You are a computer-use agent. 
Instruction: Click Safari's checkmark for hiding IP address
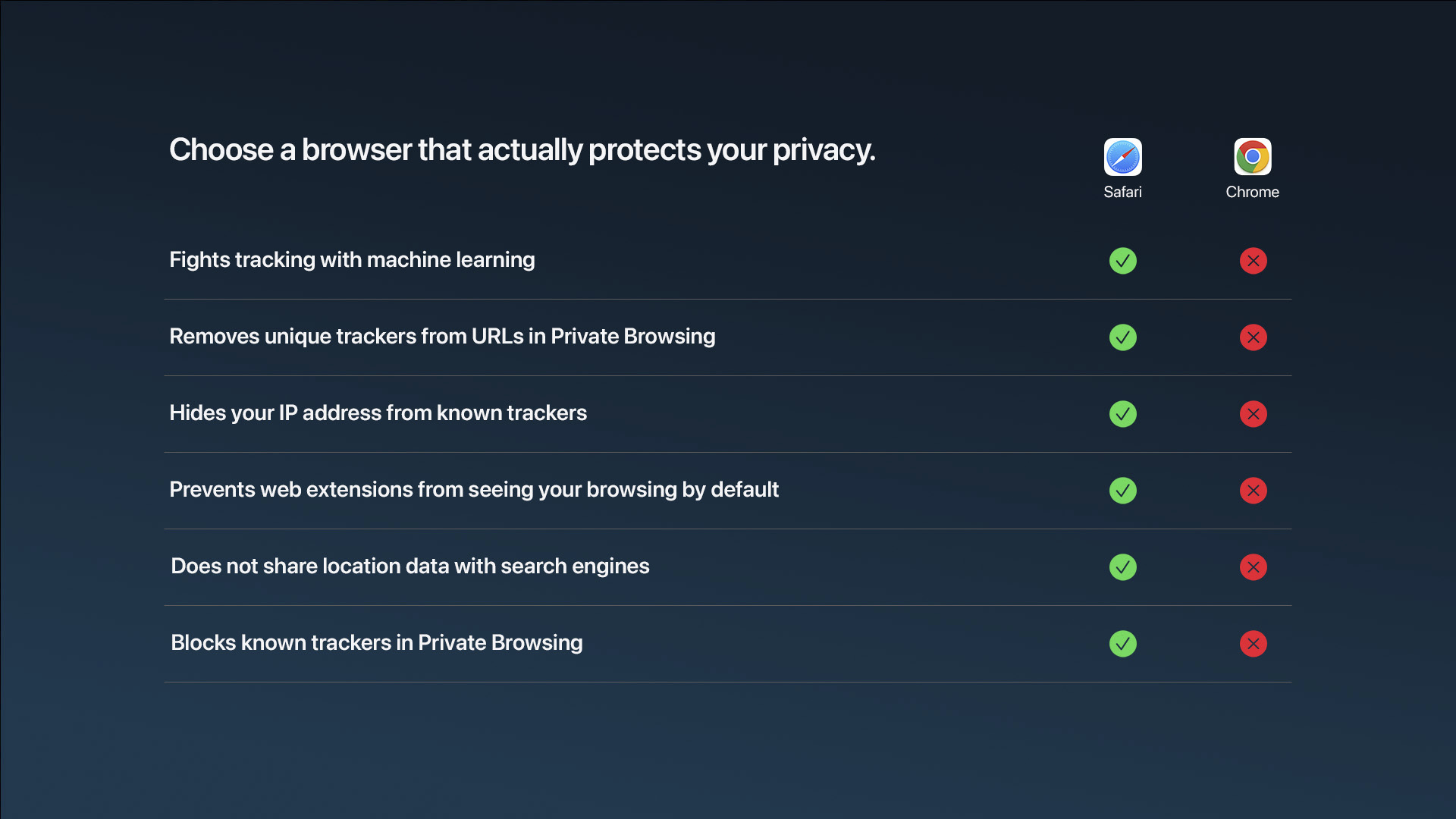tap(1122, 414)
